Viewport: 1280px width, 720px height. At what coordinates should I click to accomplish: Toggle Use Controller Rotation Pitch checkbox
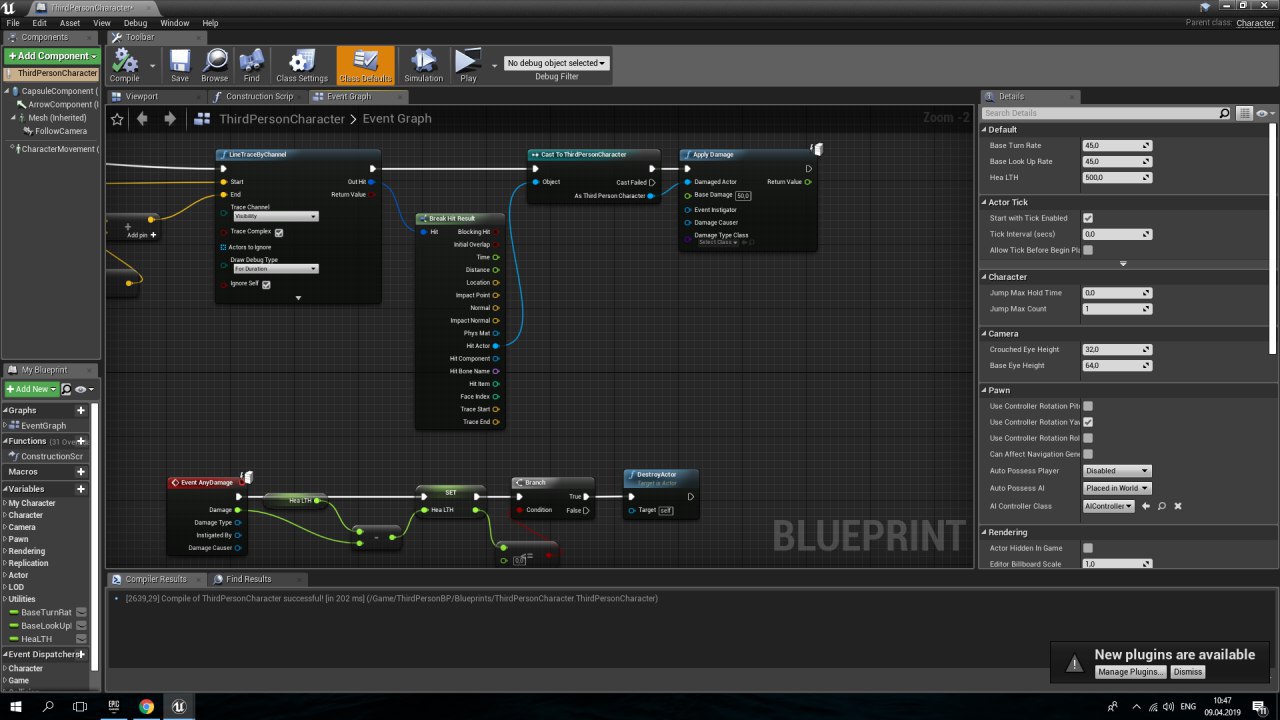[1088, 406]
